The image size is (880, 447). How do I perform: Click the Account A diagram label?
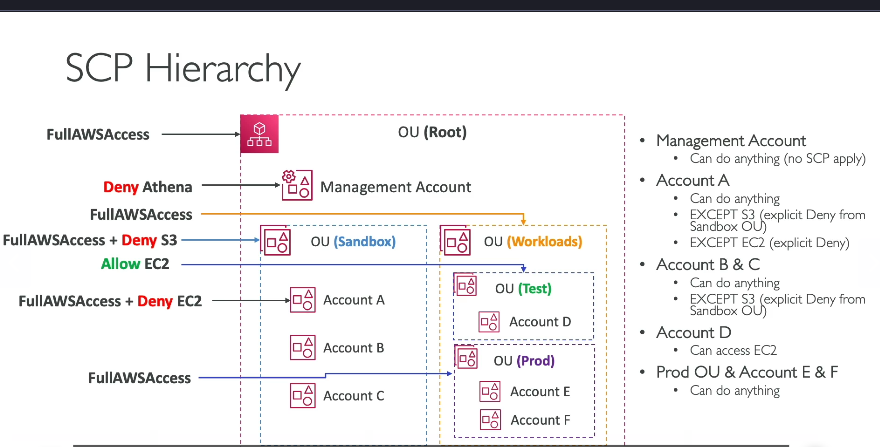click(354, 300)
